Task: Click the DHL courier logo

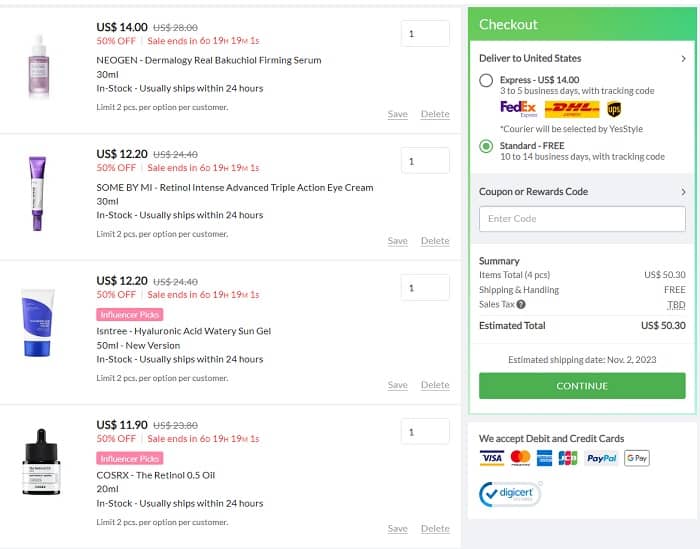Action: 571,109
